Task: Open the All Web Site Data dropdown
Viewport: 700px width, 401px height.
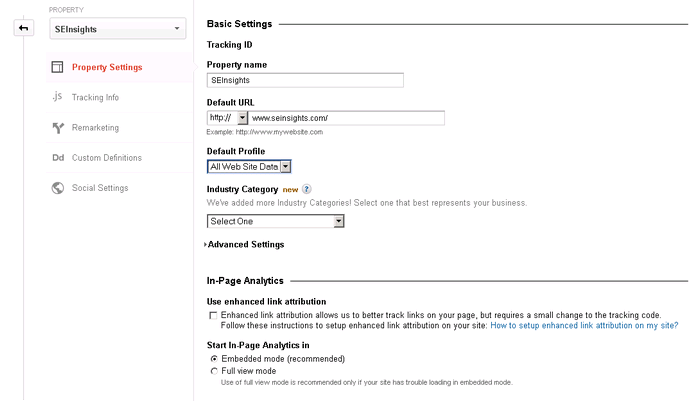Action: coord(249,167)
